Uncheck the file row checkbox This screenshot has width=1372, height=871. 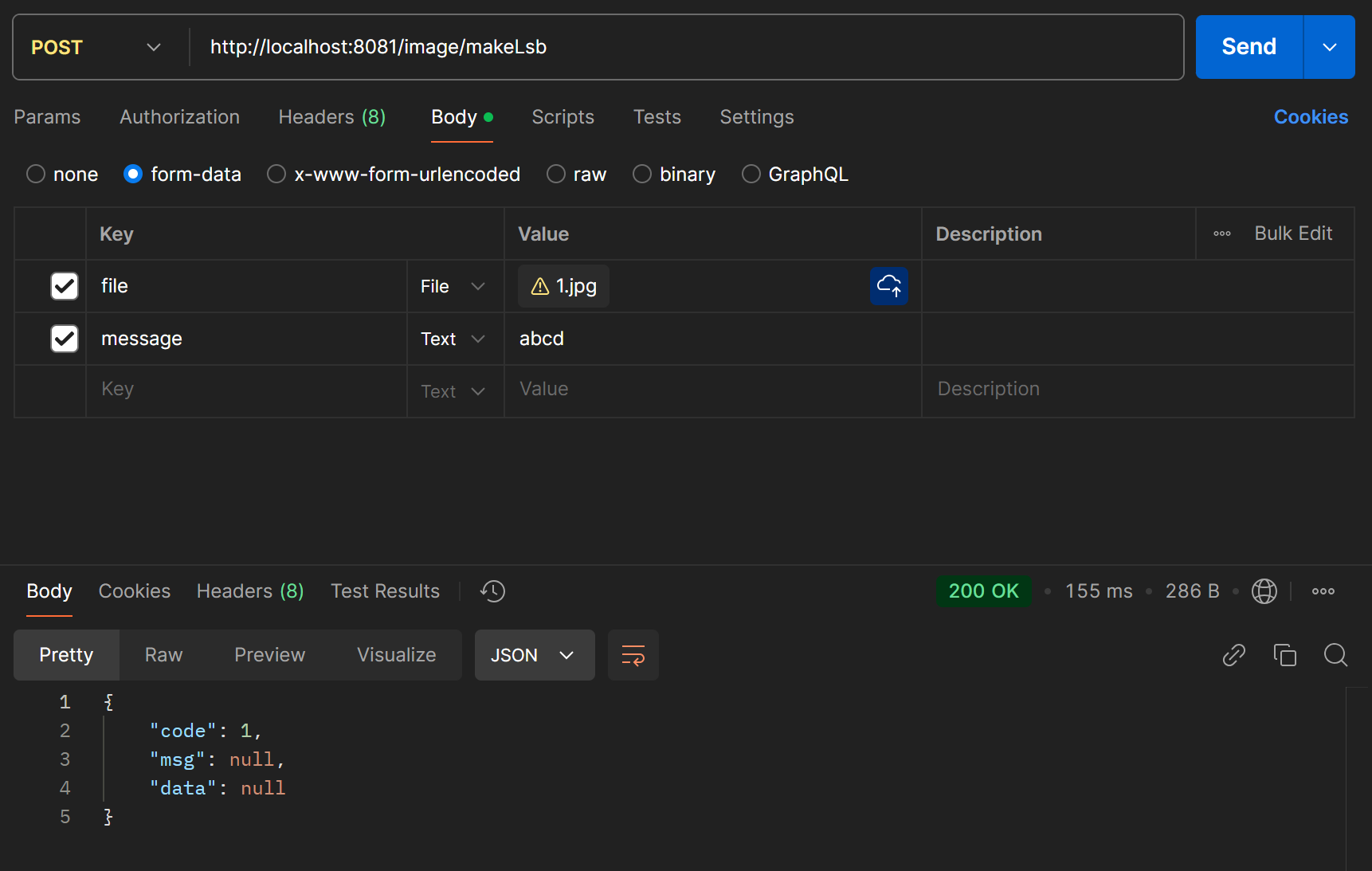coord(65,286)
